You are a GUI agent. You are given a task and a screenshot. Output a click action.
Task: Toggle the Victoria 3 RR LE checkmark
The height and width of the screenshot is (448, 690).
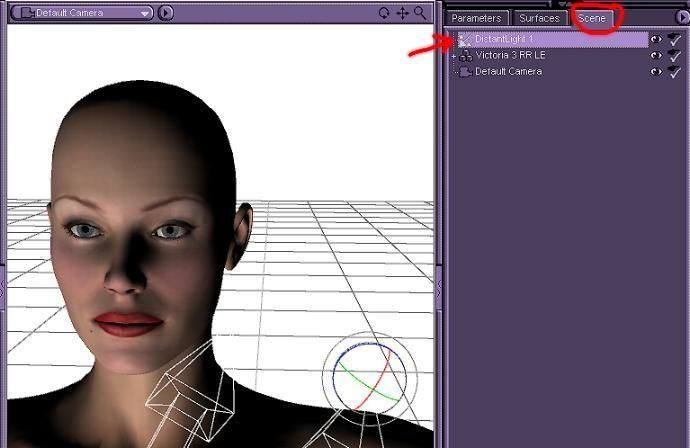point(675,56)
